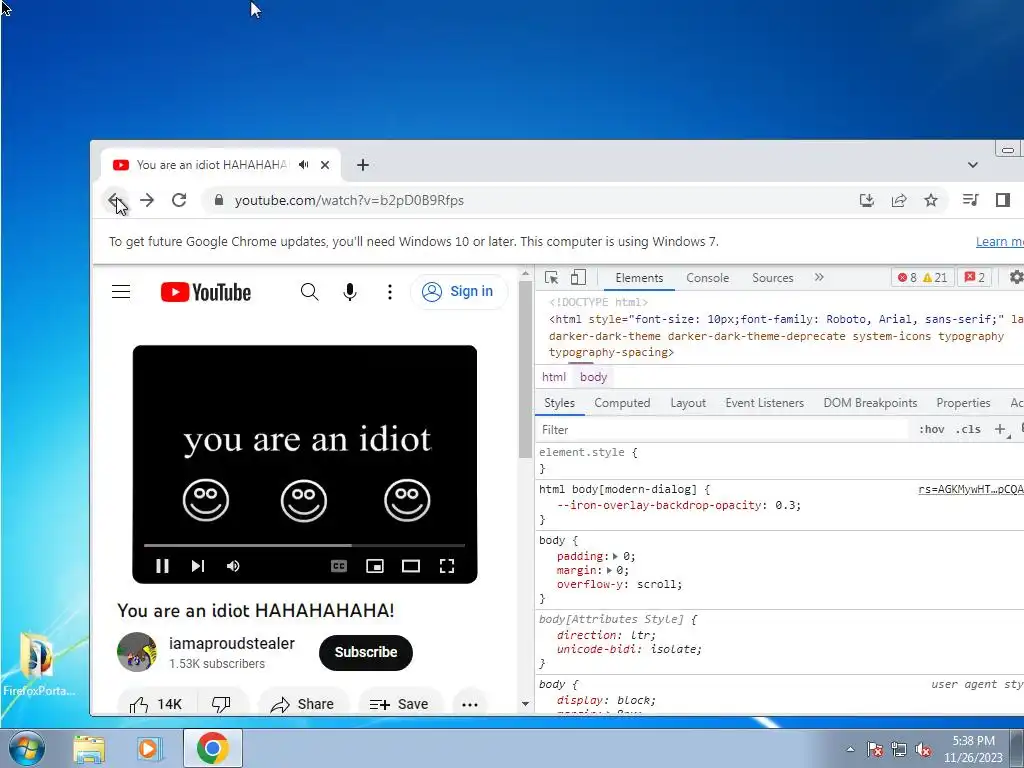Mute the video player volume
Viewport: 1024px width, 768px height.
point(233,566)
